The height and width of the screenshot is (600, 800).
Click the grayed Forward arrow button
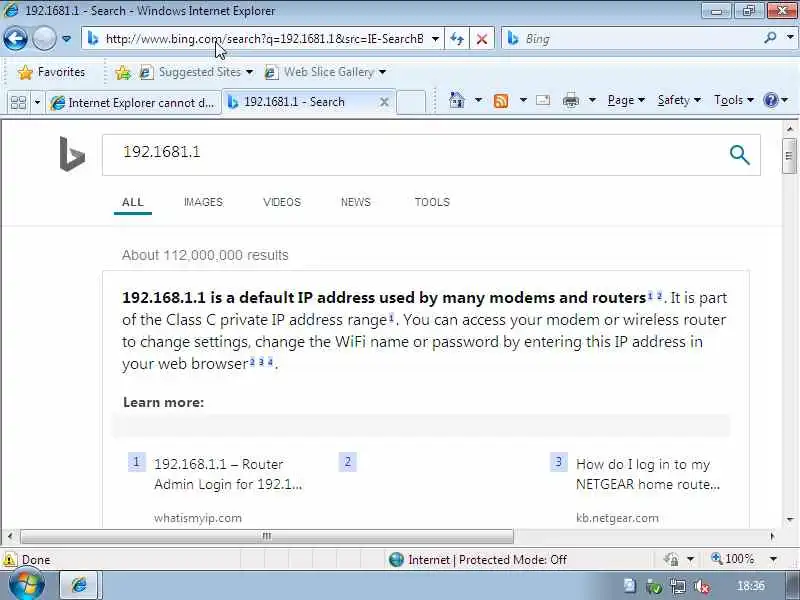tap(44, 39)
